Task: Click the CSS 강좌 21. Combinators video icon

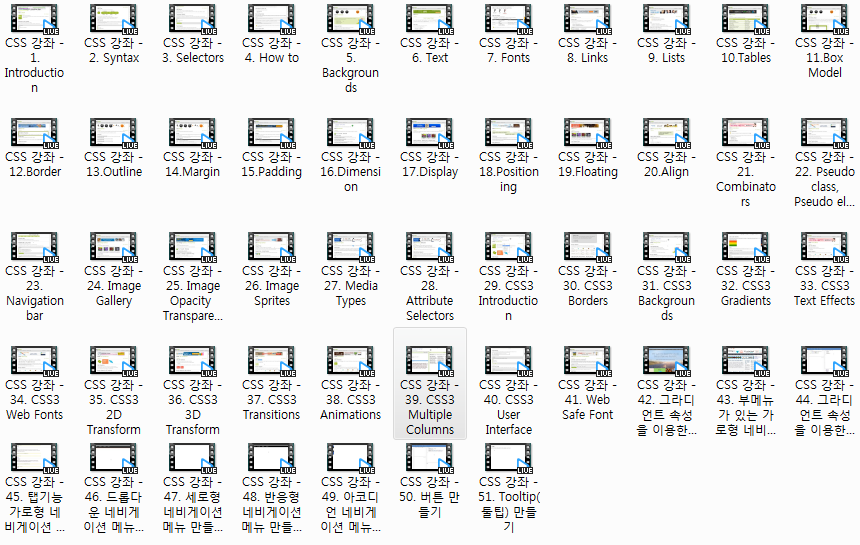Action: click(745, 133)
